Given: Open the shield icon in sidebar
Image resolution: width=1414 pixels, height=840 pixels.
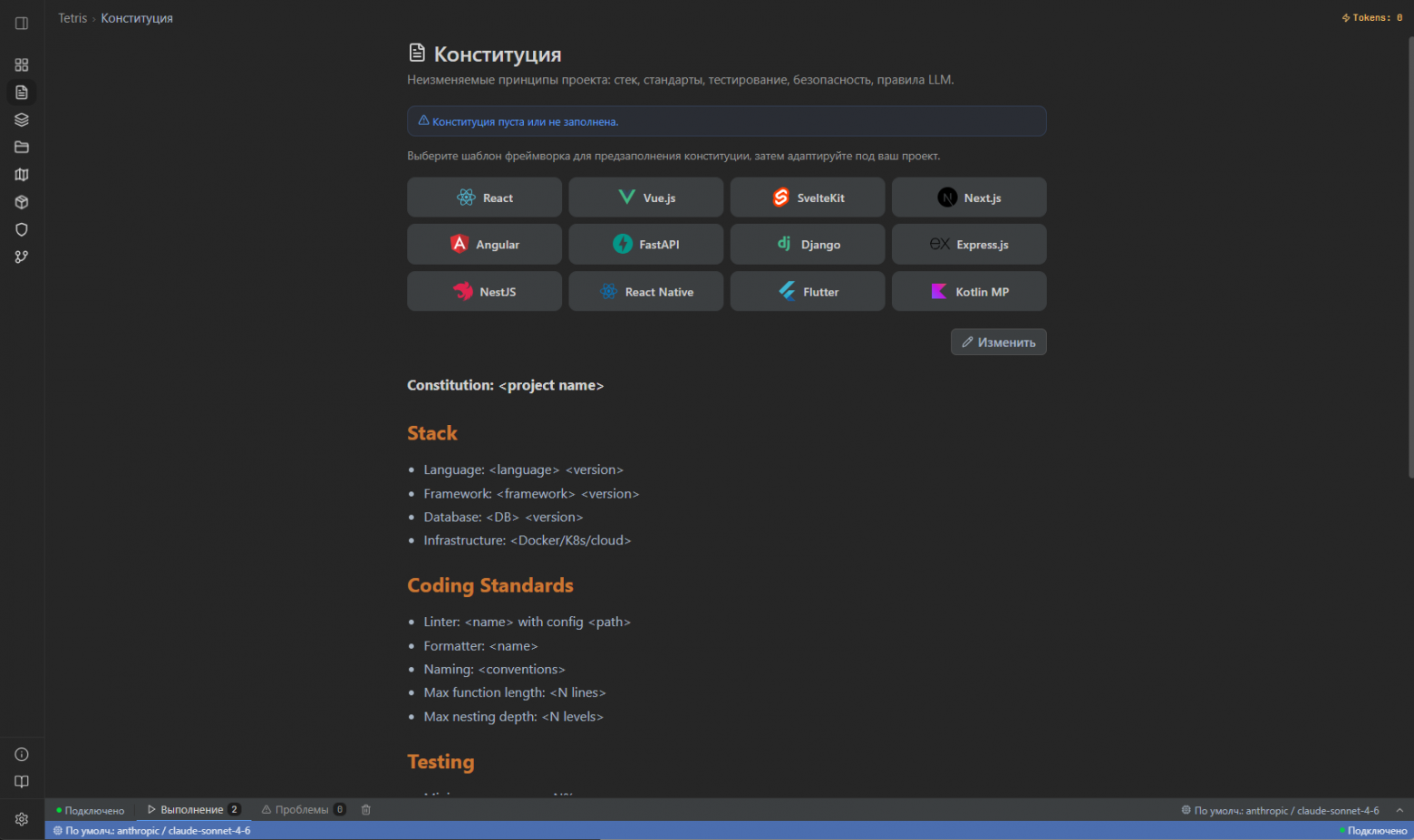Looking at the screenshot, I should pos(22,229).
